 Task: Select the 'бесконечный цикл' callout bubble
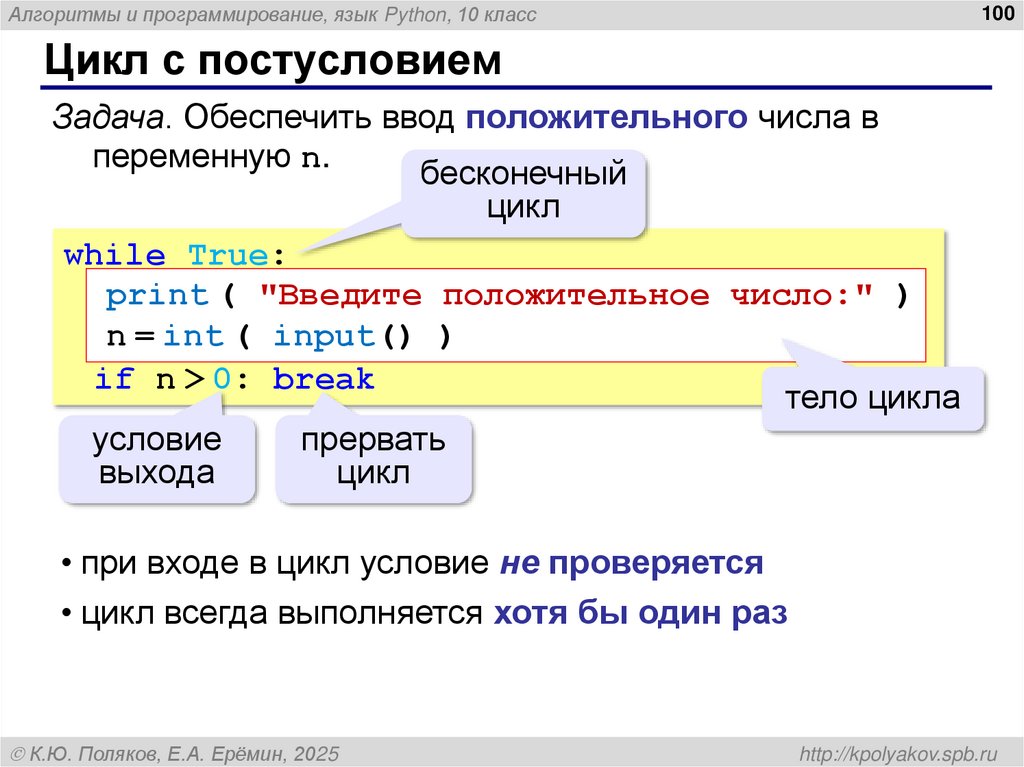click(x=523, y=190)
